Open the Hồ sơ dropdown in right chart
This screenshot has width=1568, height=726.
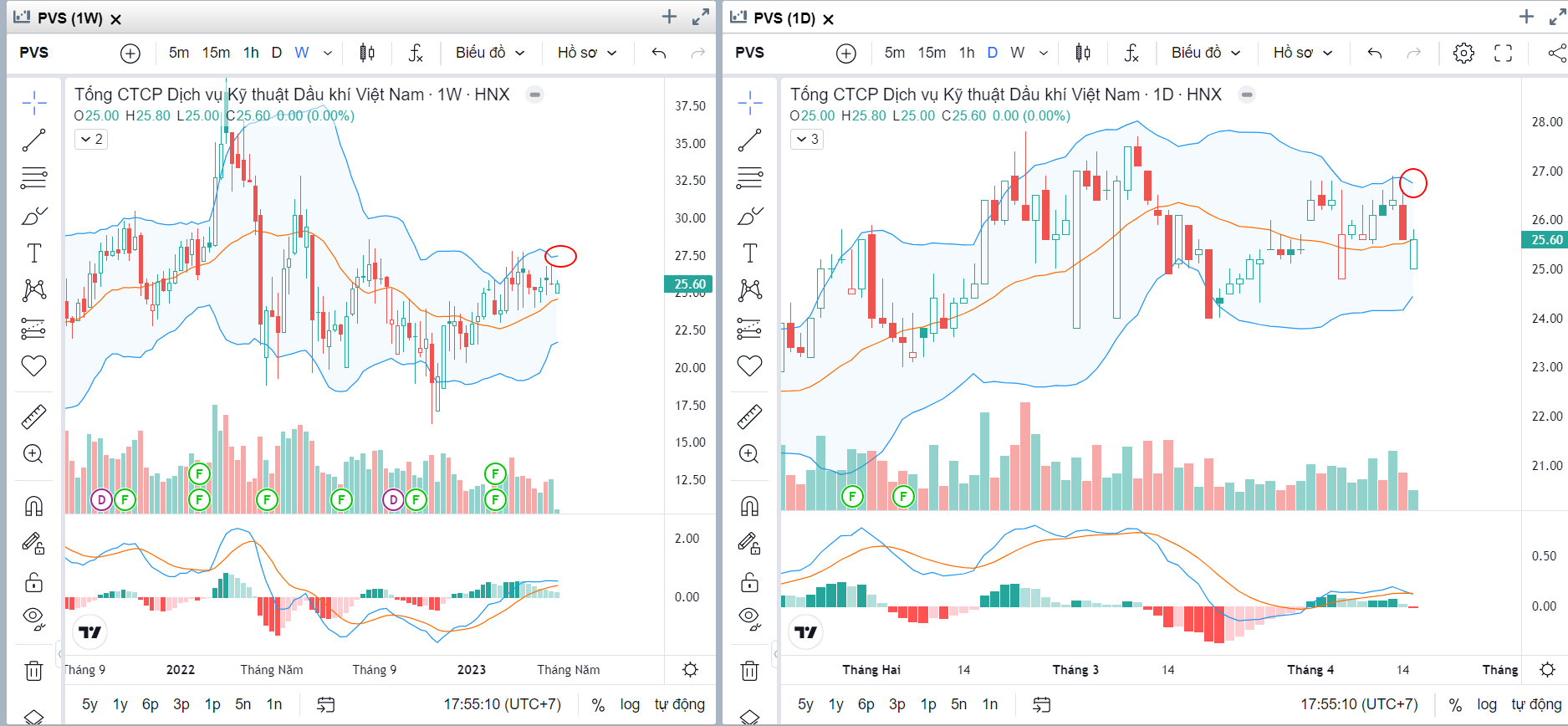point(1302,53)
